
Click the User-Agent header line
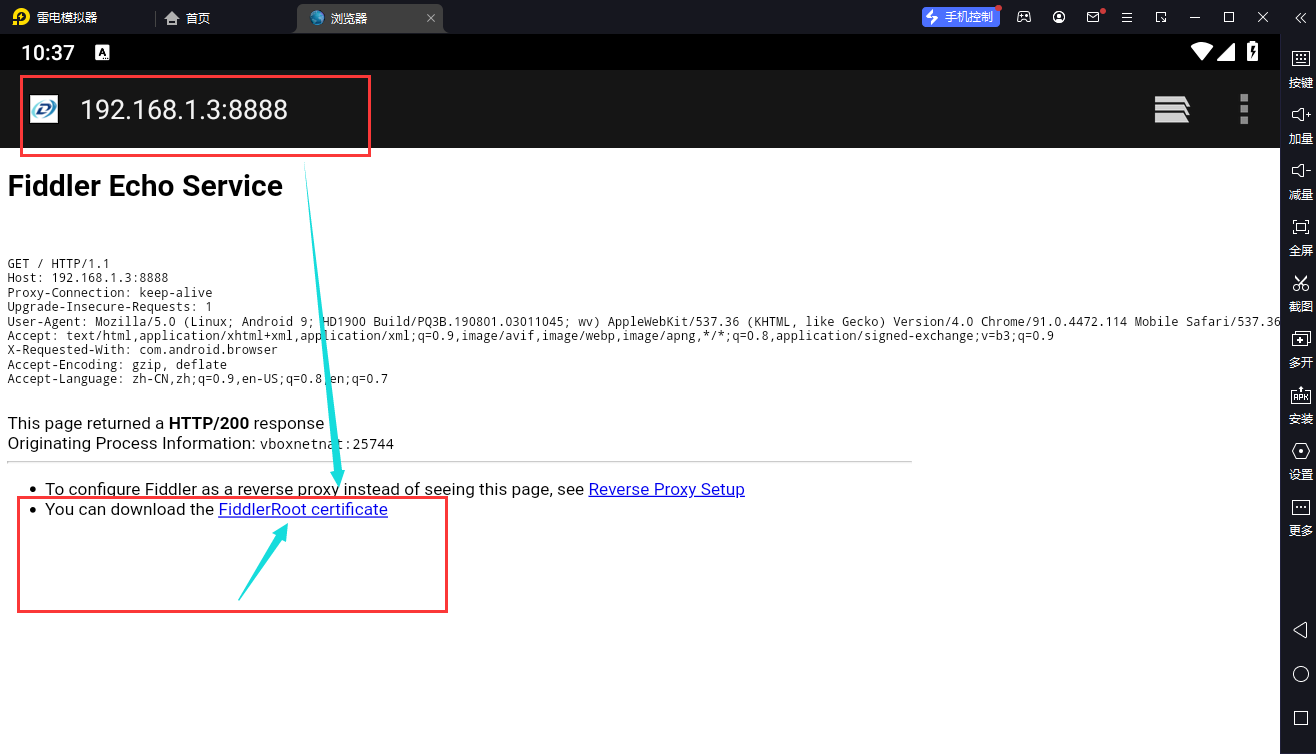(x=643, y=322)
